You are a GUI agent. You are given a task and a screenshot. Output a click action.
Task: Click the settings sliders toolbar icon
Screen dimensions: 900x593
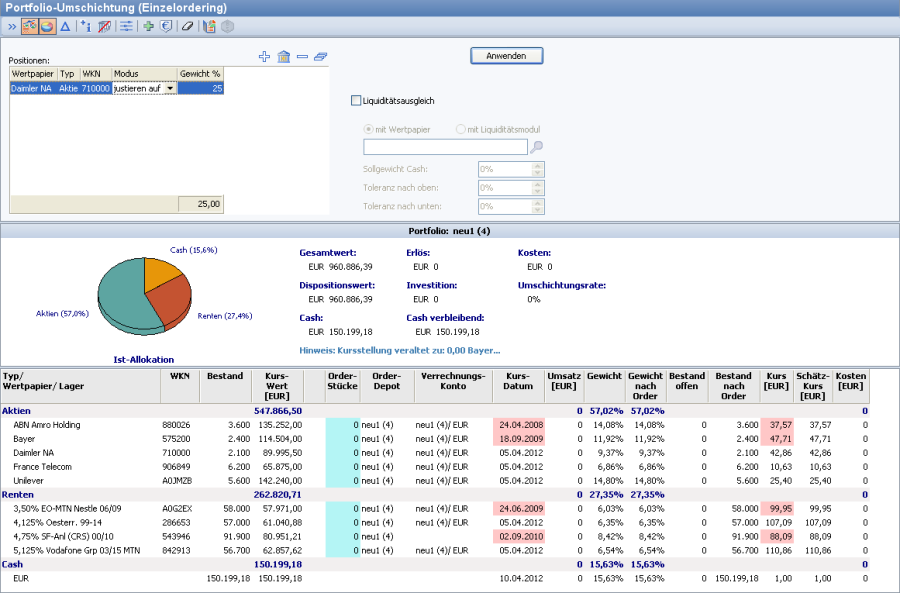[126, 26]
